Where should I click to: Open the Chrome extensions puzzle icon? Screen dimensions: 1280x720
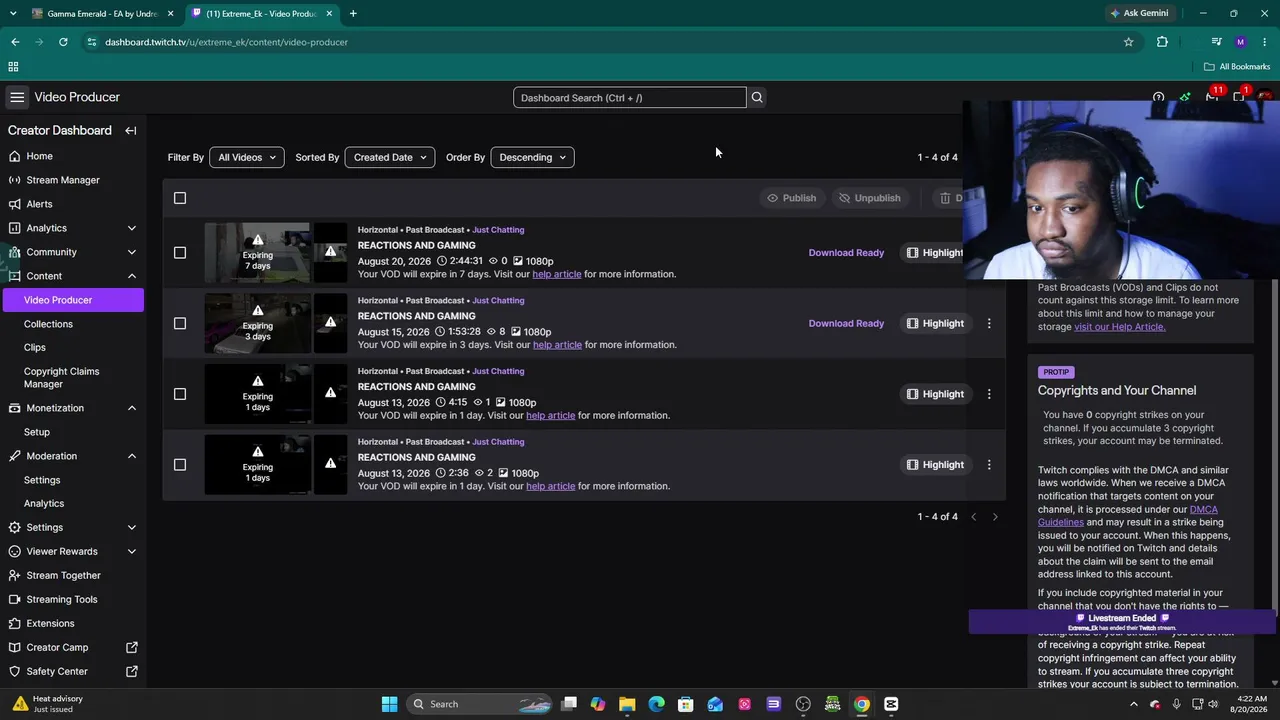pyautogui.click(x=1162, y=42)
